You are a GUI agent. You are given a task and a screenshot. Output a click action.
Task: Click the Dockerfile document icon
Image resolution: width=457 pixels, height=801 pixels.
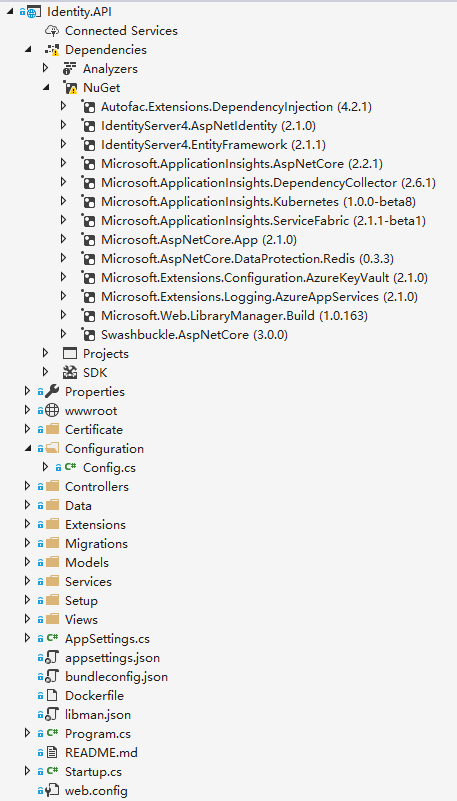[52, 695]
